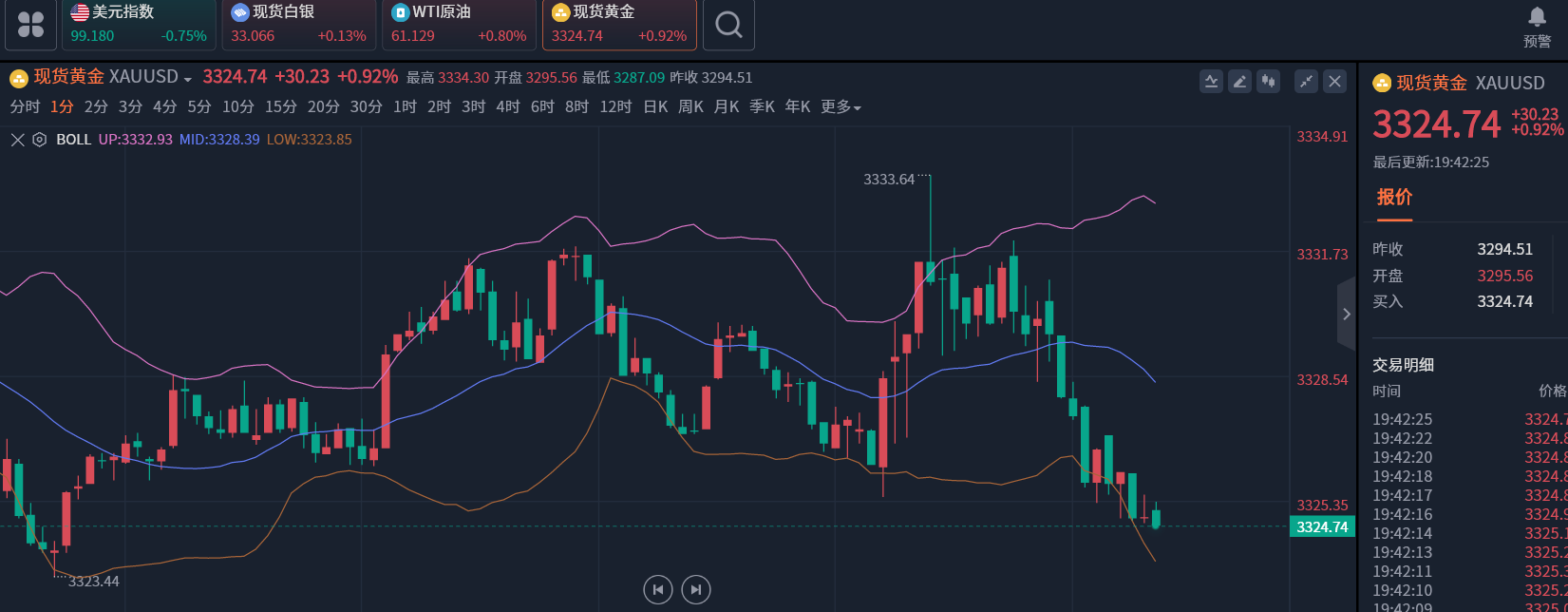Screen dimensions: 1568x612
Task: Expand the XAUUSD symbol dropdown
Action: tap(187, 79)
